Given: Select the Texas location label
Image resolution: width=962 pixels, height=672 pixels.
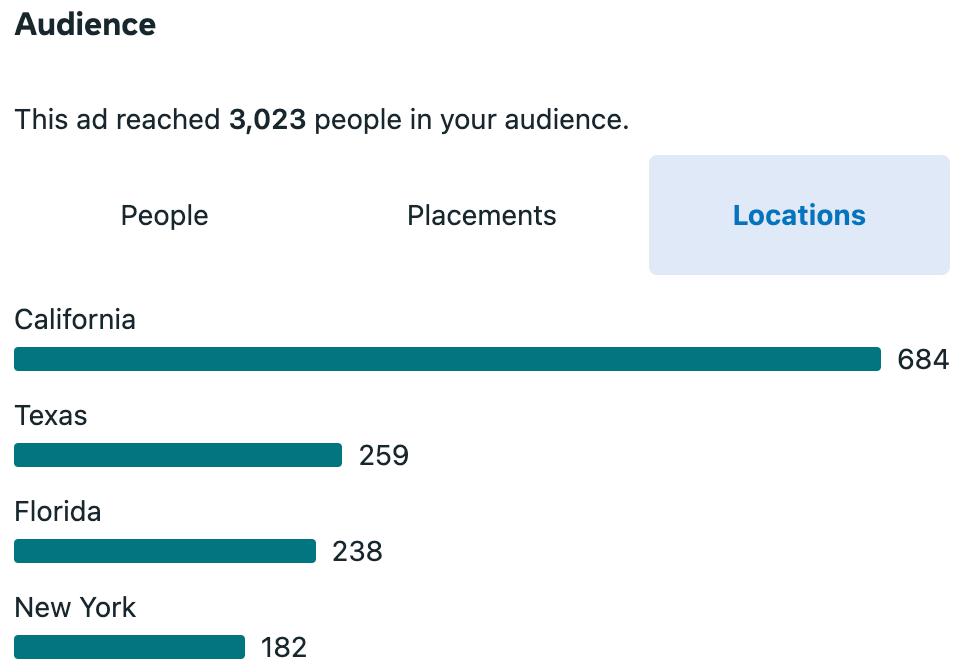Looking at the screenshot, I should 51,415.
